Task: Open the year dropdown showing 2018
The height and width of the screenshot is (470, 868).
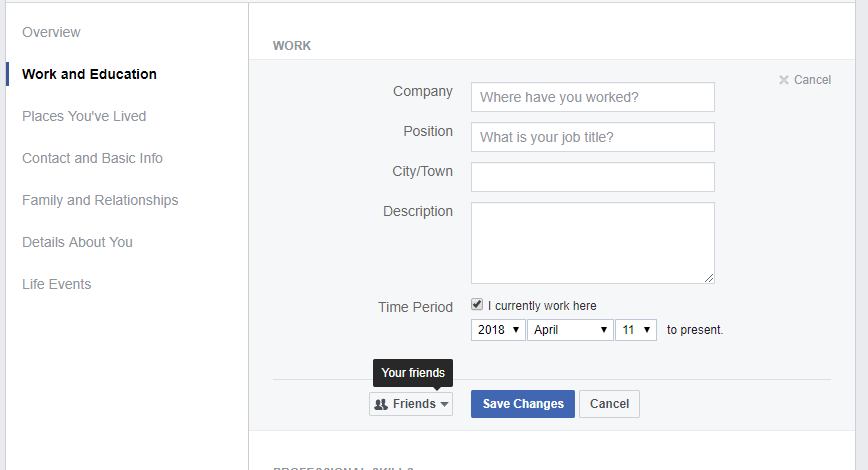Action: tap(497, 329)
